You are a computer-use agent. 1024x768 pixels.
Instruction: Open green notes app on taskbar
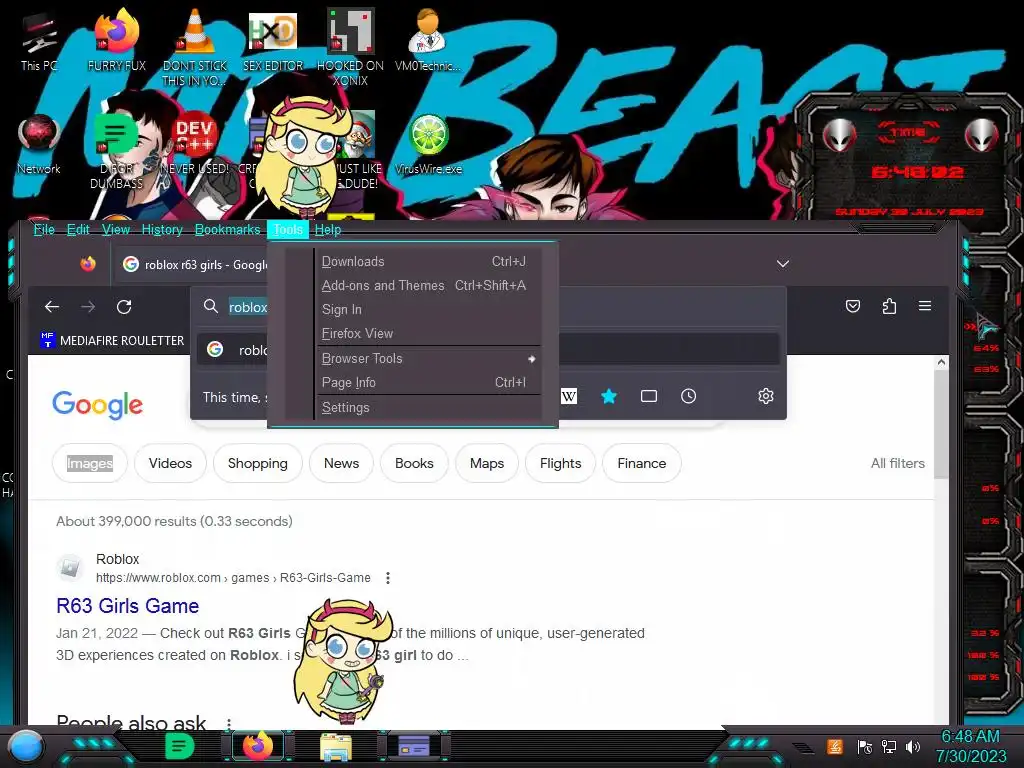(180, 746)
